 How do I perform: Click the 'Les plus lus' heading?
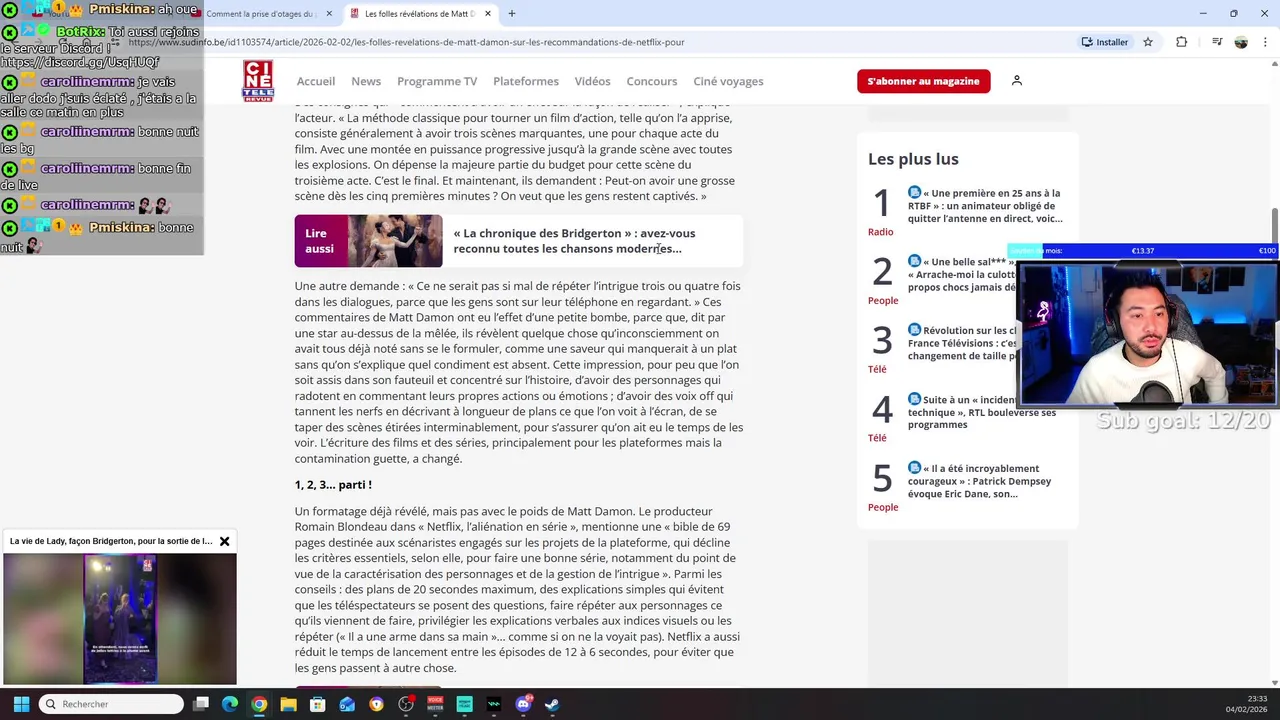point(913,159)
